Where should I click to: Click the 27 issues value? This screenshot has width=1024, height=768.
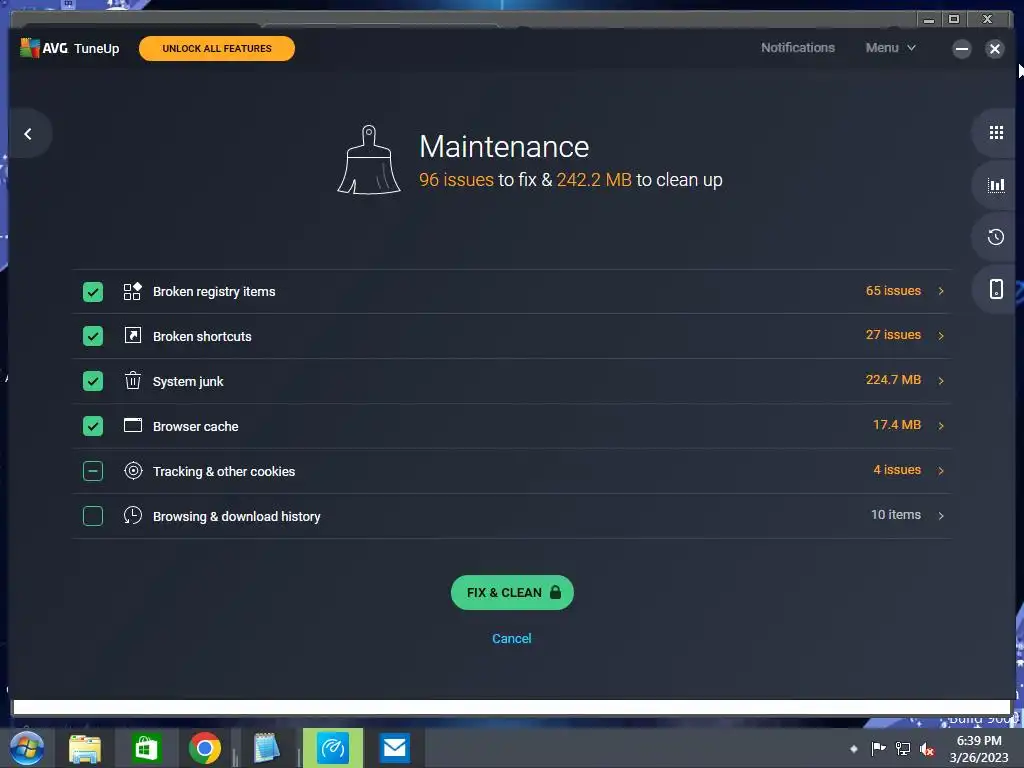click(893, 334)
